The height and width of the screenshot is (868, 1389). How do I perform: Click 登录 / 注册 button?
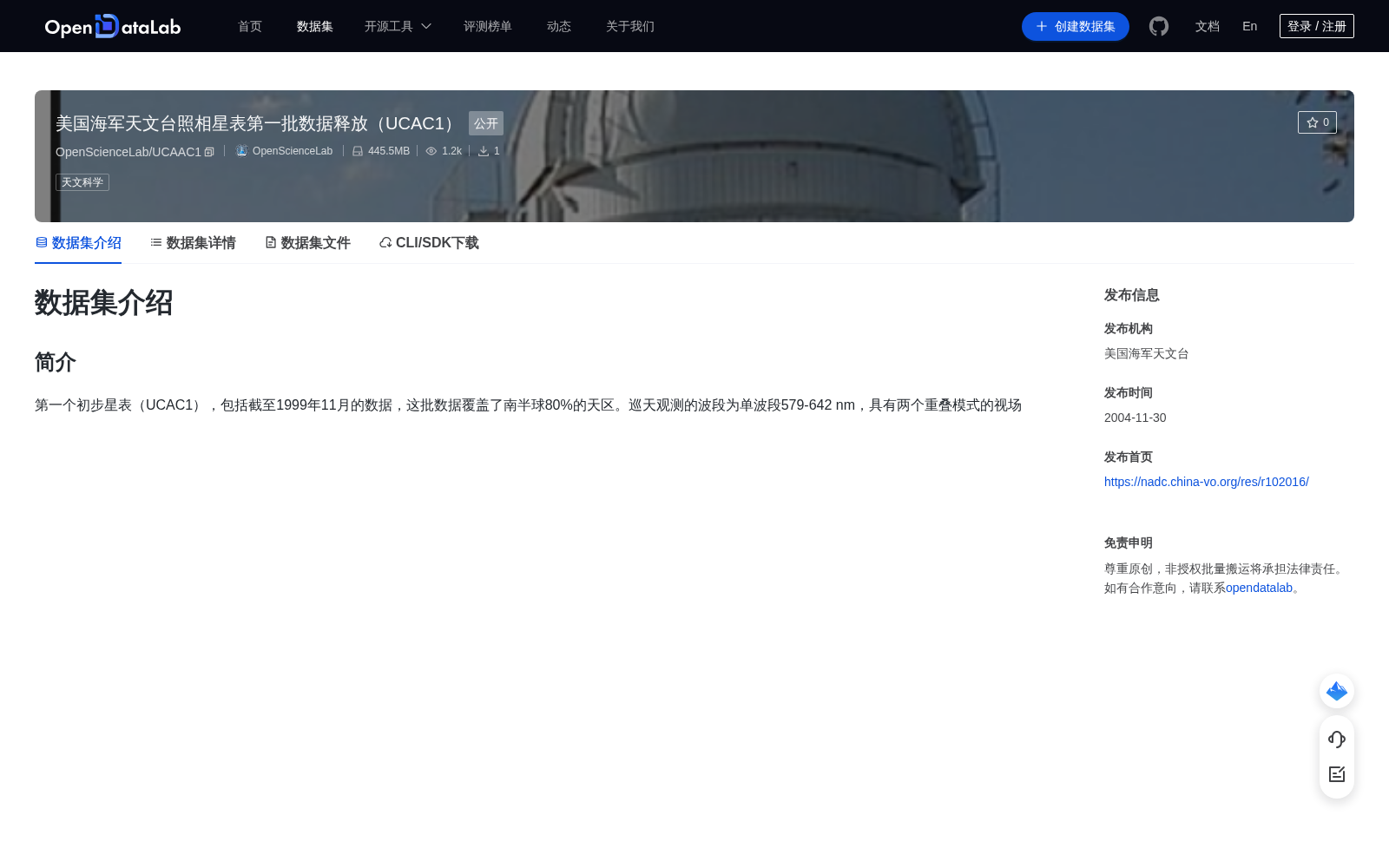click(x=1317, y=26)
